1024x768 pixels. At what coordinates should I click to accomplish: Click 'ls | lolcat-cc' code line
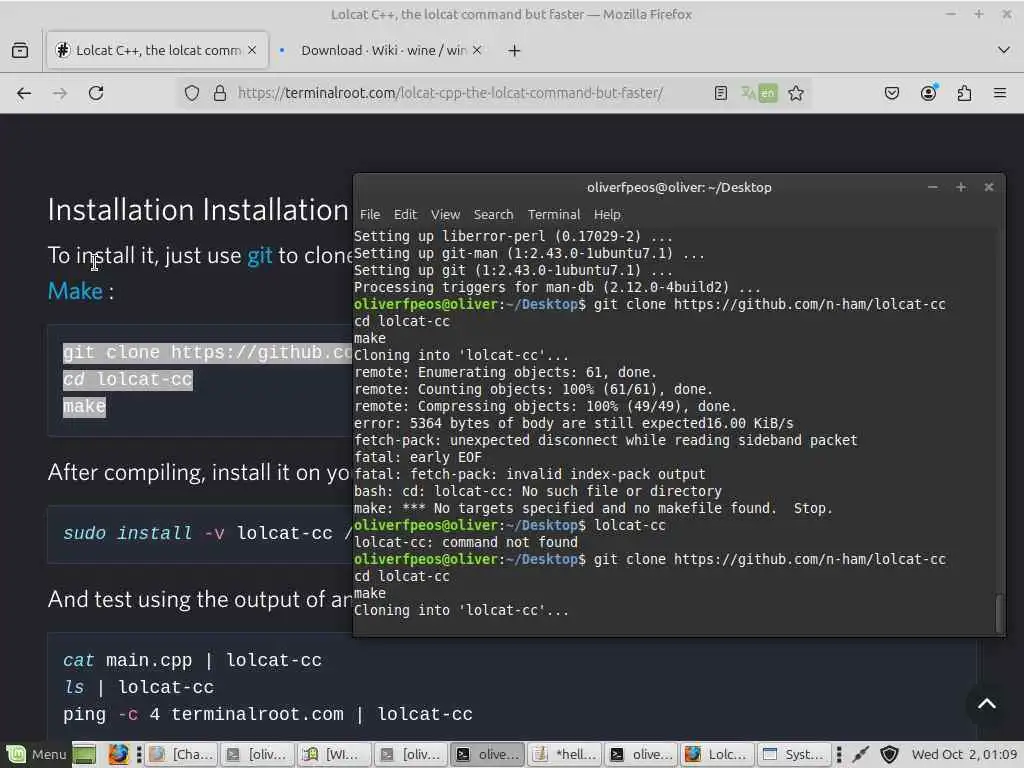point(138,687)
